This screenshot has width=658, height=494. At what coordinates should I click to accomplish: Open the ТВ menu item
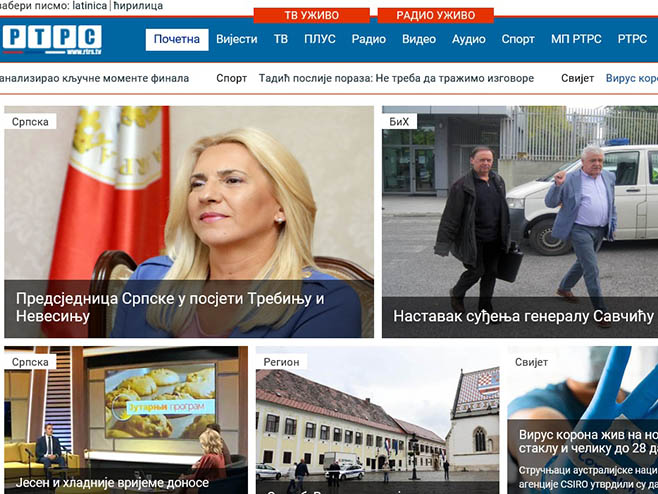coord(281,39)
